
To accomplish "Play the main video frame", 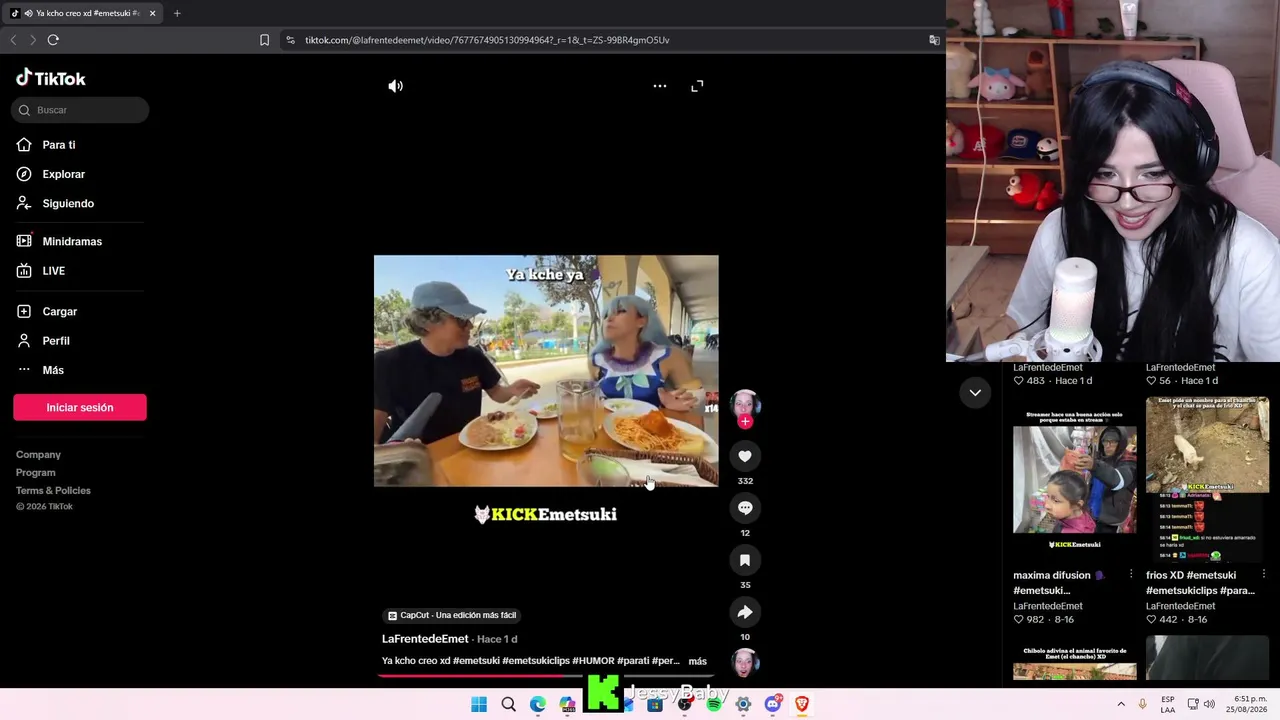I will pyautogui.click(x=546, y=371).
